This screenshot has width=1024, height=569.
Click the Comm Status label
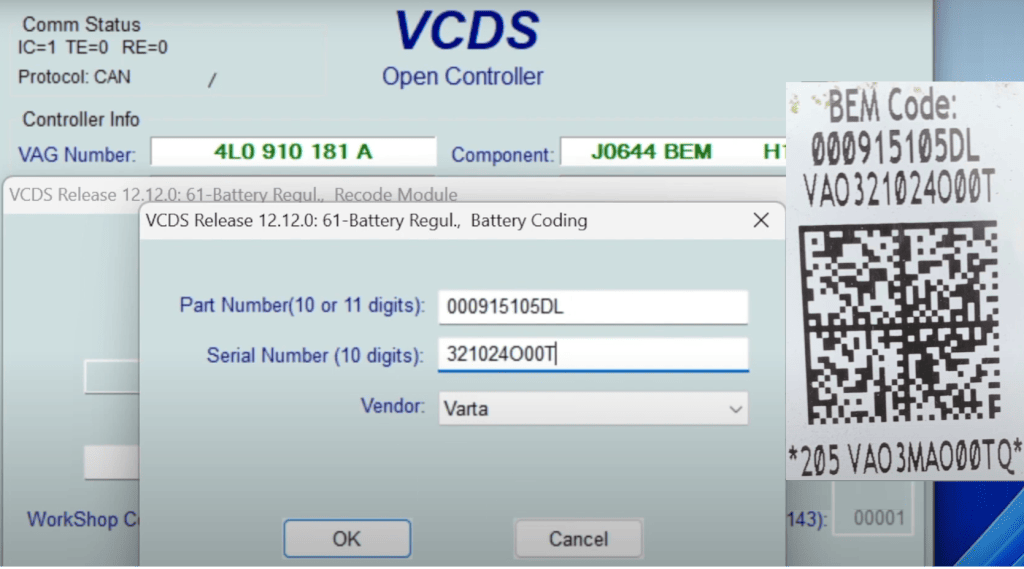81,24
